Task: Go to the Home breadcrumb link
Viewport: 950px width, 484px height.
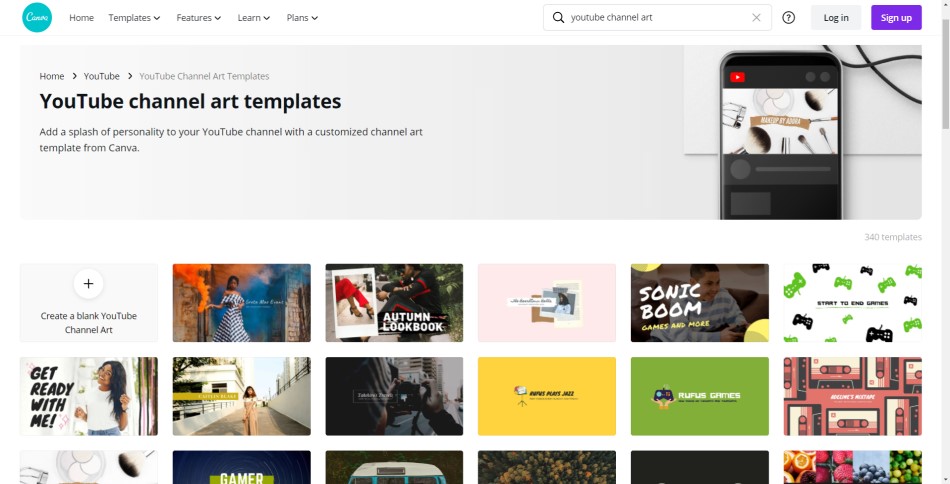Action: click(x=51, y=76)
